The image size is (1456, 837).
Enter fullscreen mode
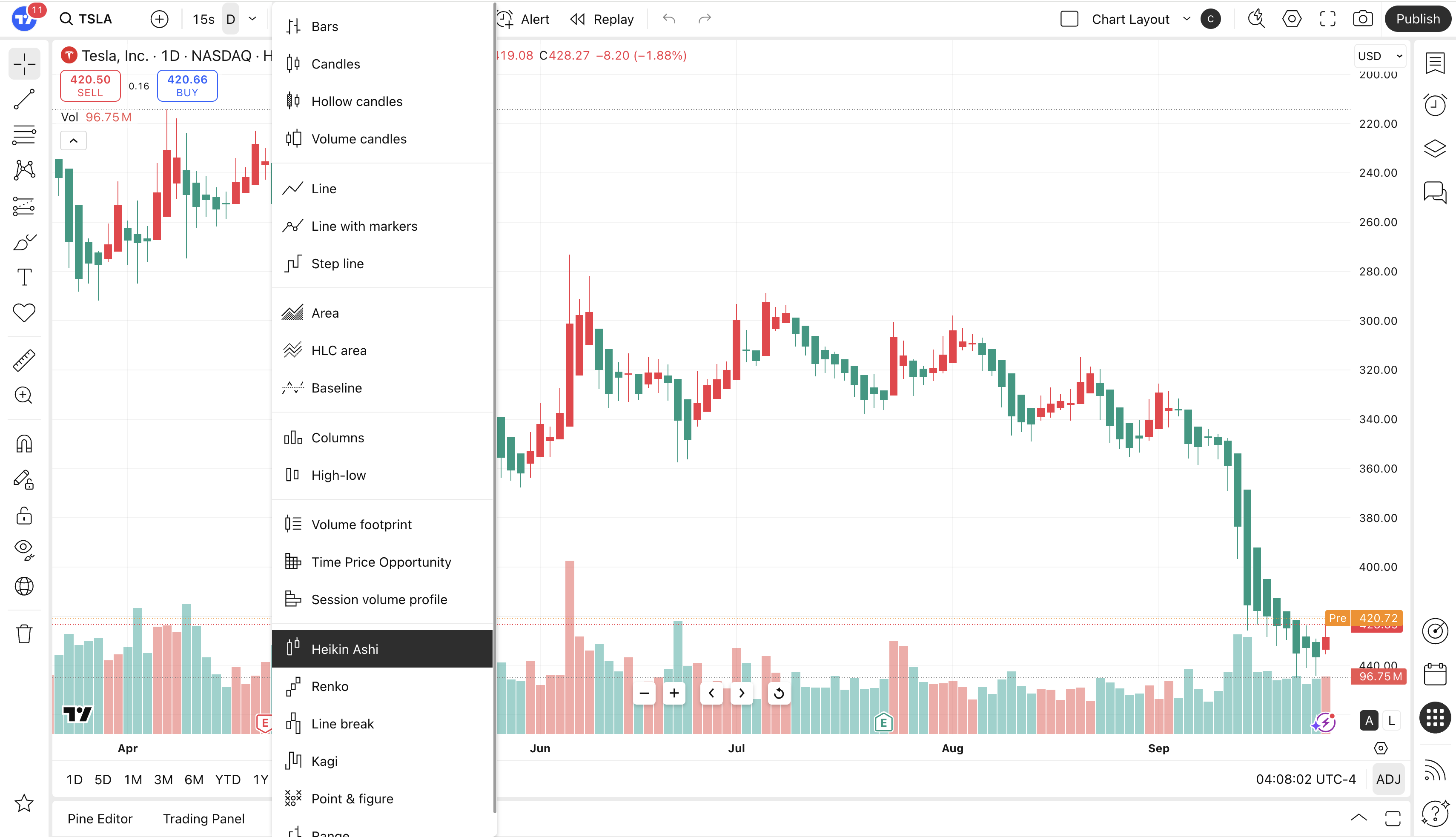click(1327, 19)
